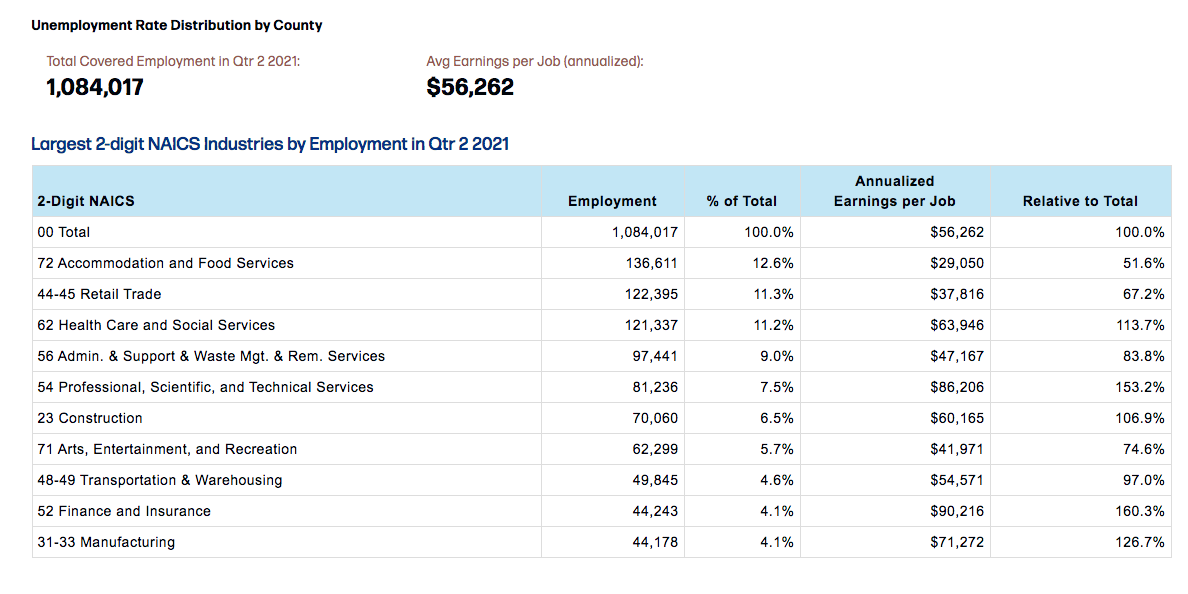Image resolution: width=1188 pixels, height=594 pixels.
Task: Select the 31-33 Manufacturing row
Action: pos(602,542)
